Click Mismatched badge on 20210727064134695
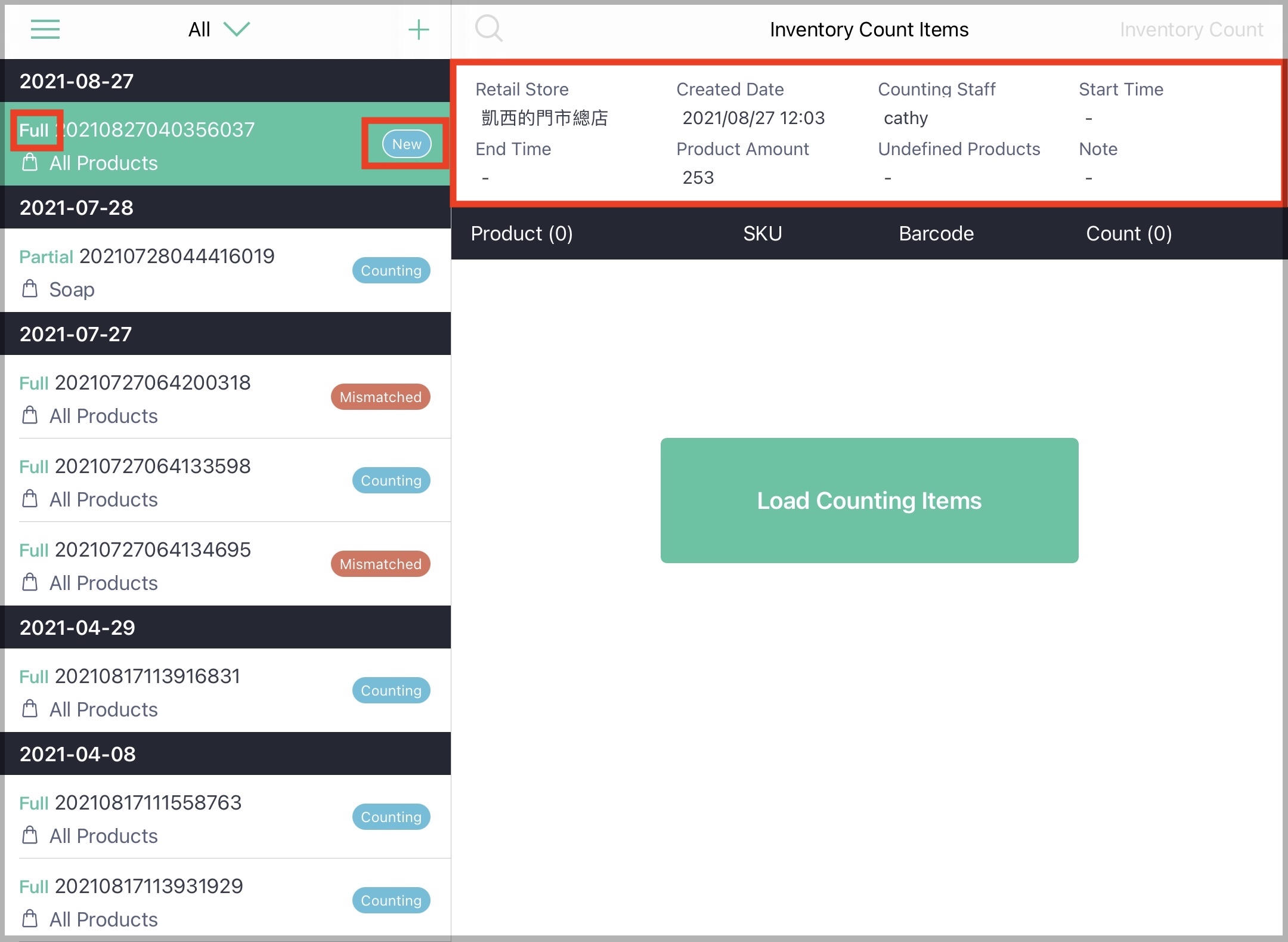 [380, 564]
